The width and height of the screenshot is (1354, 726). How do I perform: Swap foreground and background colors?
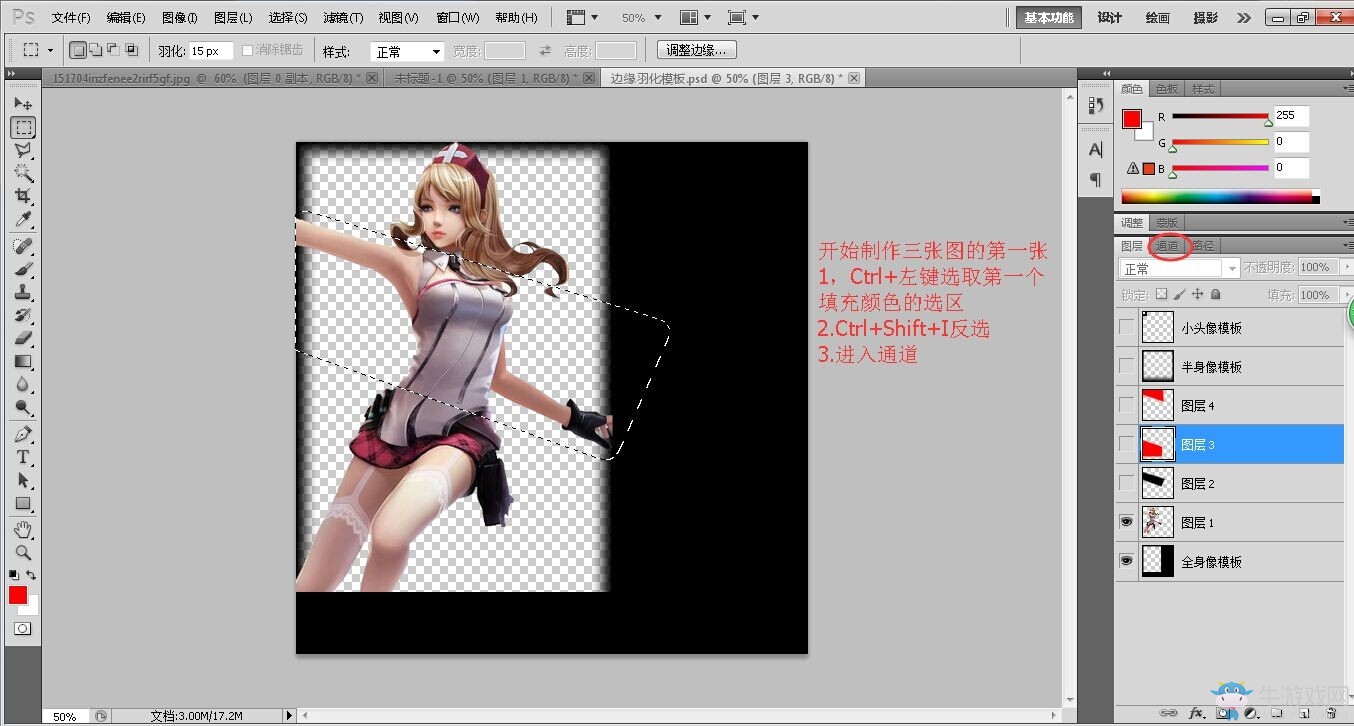click(32, 575)
